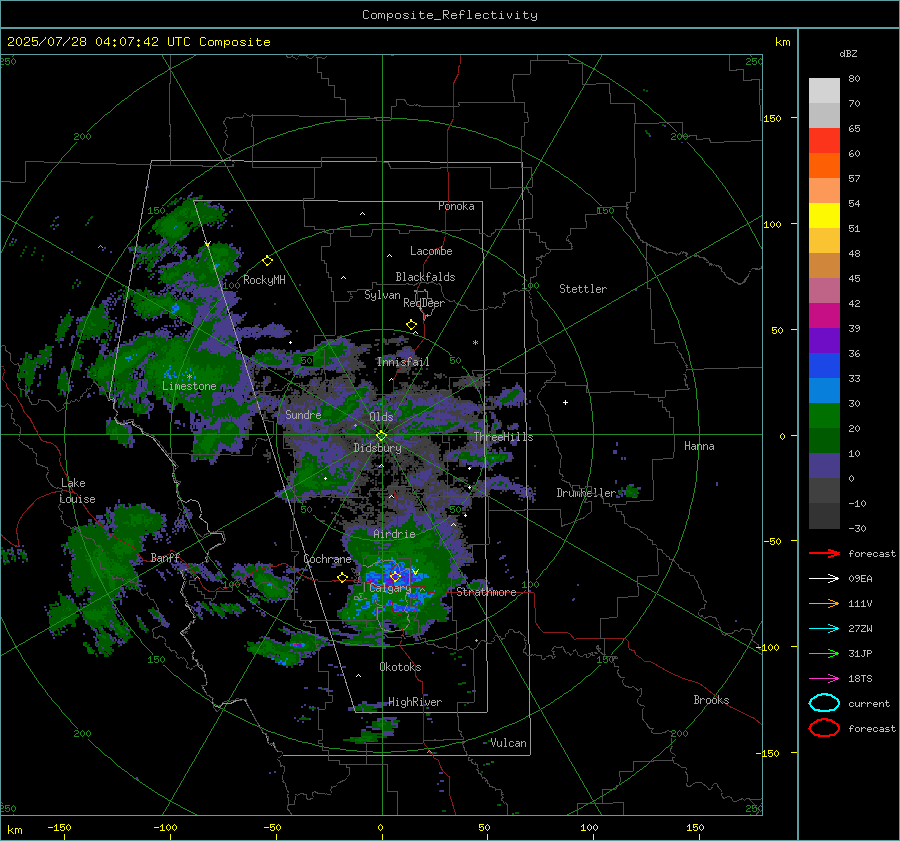
Task: Pick the bright yellow swatch in dBZ scale
Action: point(824,216)
